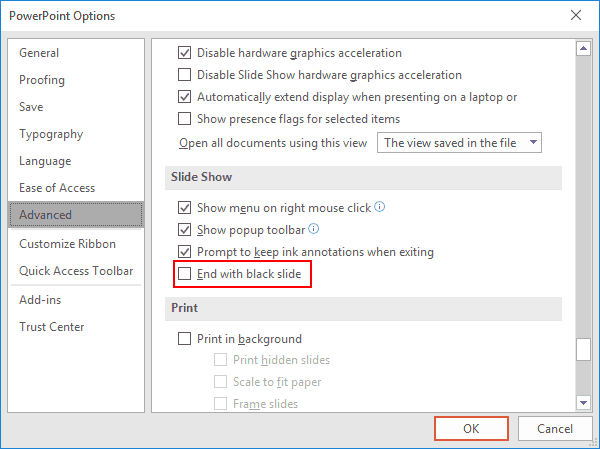This screenshot has width=600, height=449.
Task: Check Disable Slide Show hardware graphics acceleration
Action: click(x=184, y=75)
